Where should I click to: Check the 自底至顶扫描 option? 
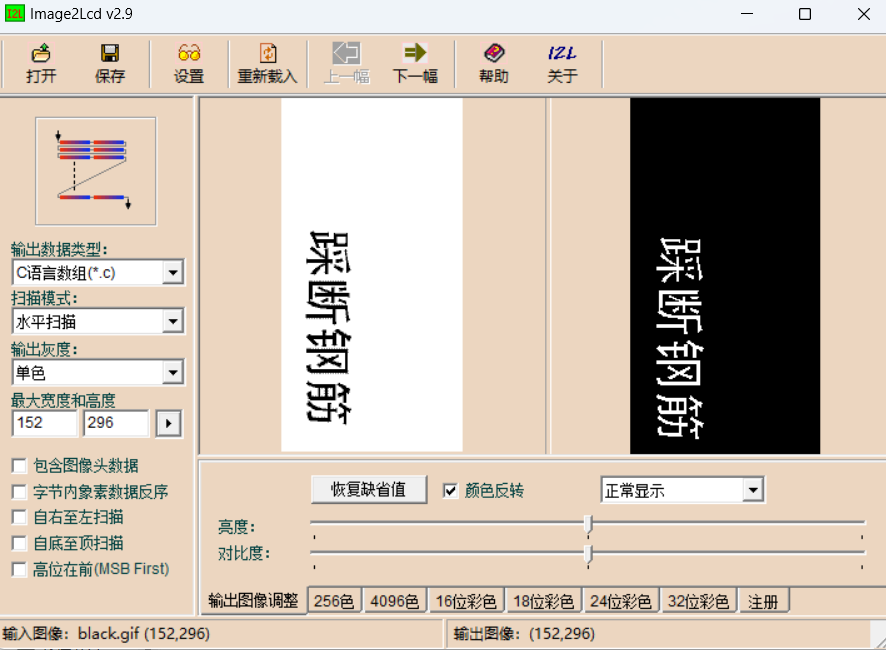(19, 544)
